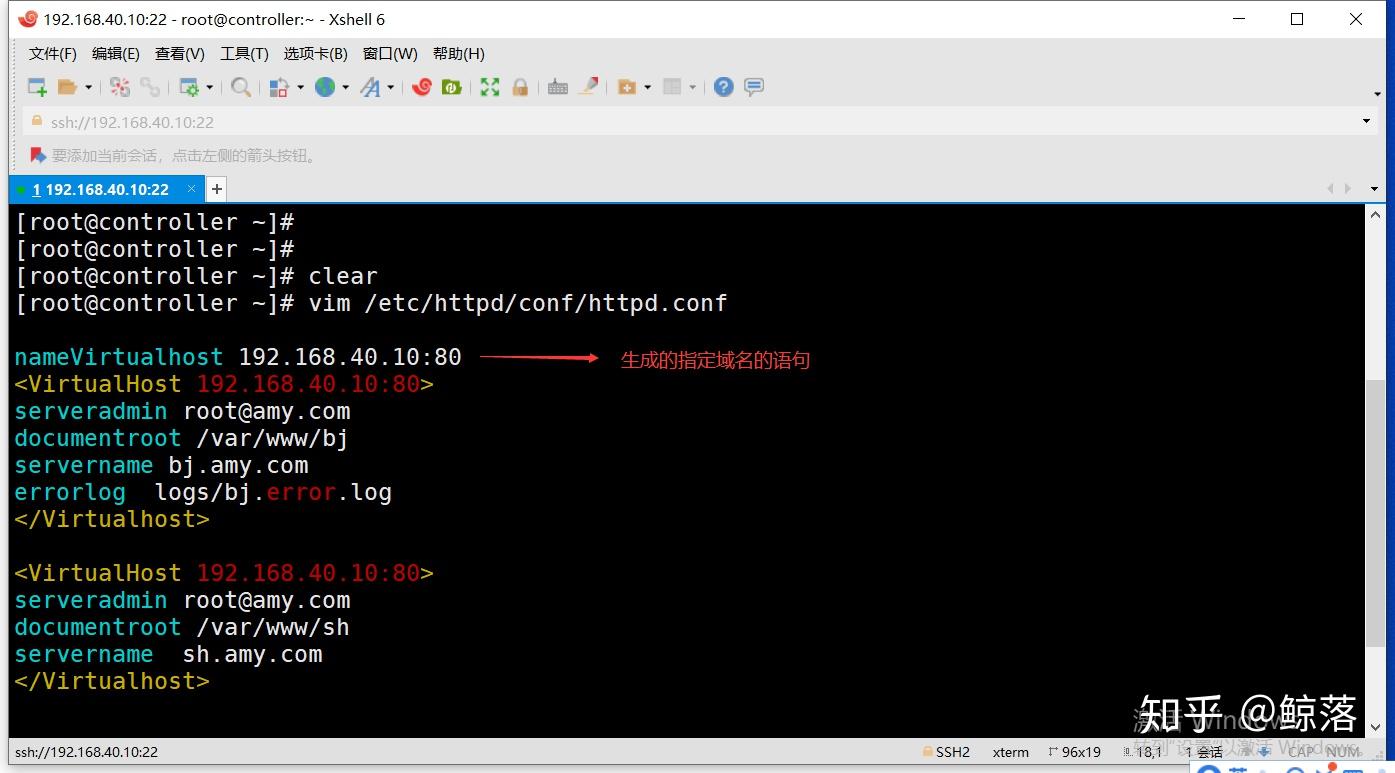Viewport: 1395px width, 773px height.
Task: Click the xterm status bar entry
Action: [x=1011, y=752]
